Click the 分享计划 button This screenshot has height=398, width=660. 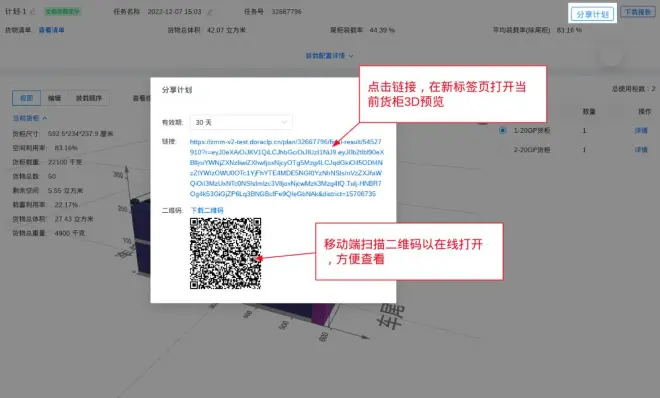[593, 14]
